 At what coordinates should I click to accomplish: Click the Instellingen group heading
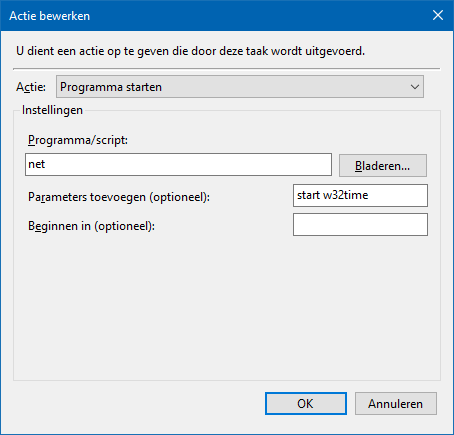tap(52, 110)
